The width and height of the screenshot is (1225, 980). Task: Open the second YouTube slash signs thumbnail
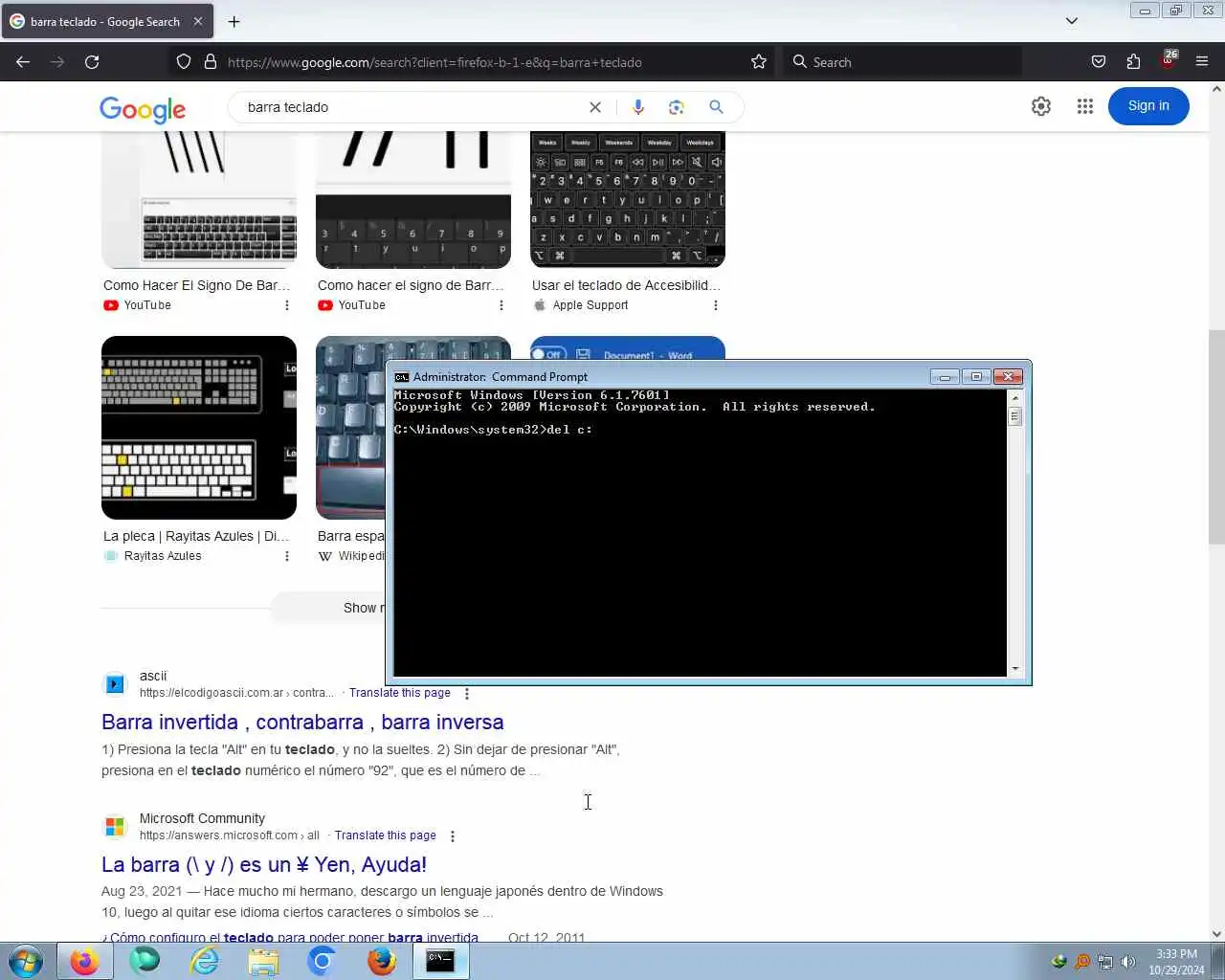[413, 200]
